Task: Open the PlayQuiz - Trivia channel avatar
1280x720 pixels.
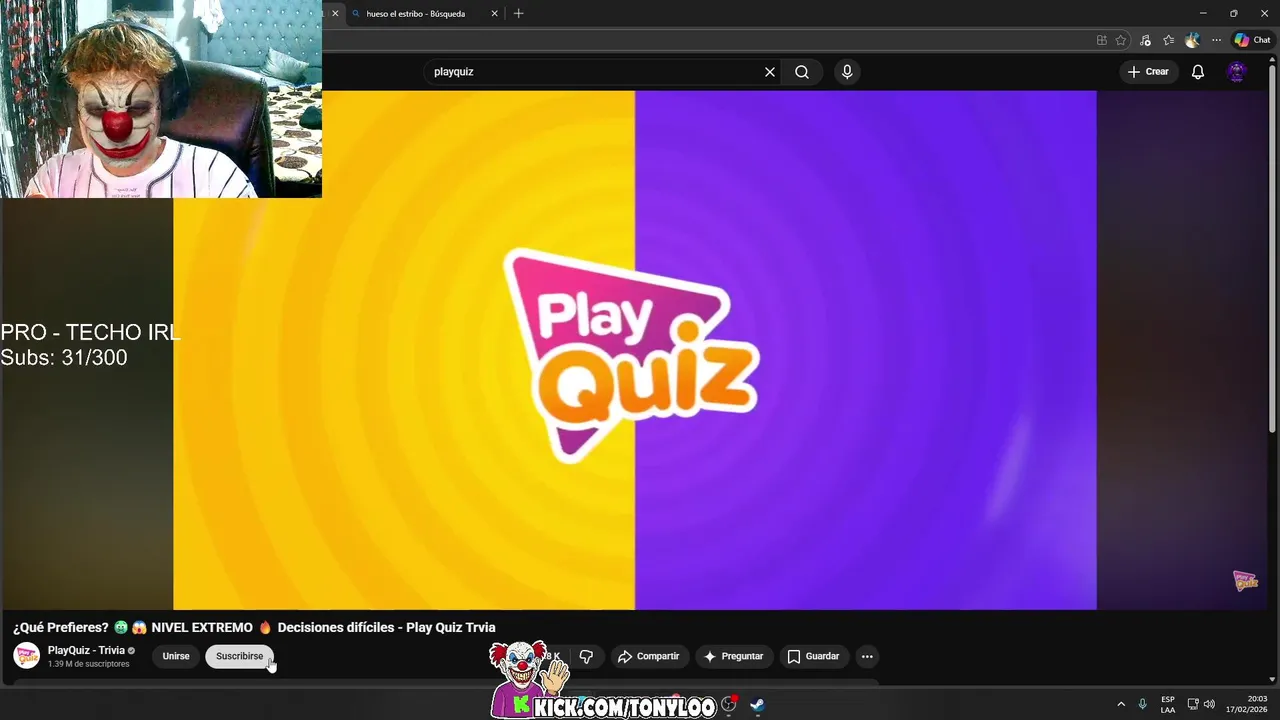Action: [26, 656]
